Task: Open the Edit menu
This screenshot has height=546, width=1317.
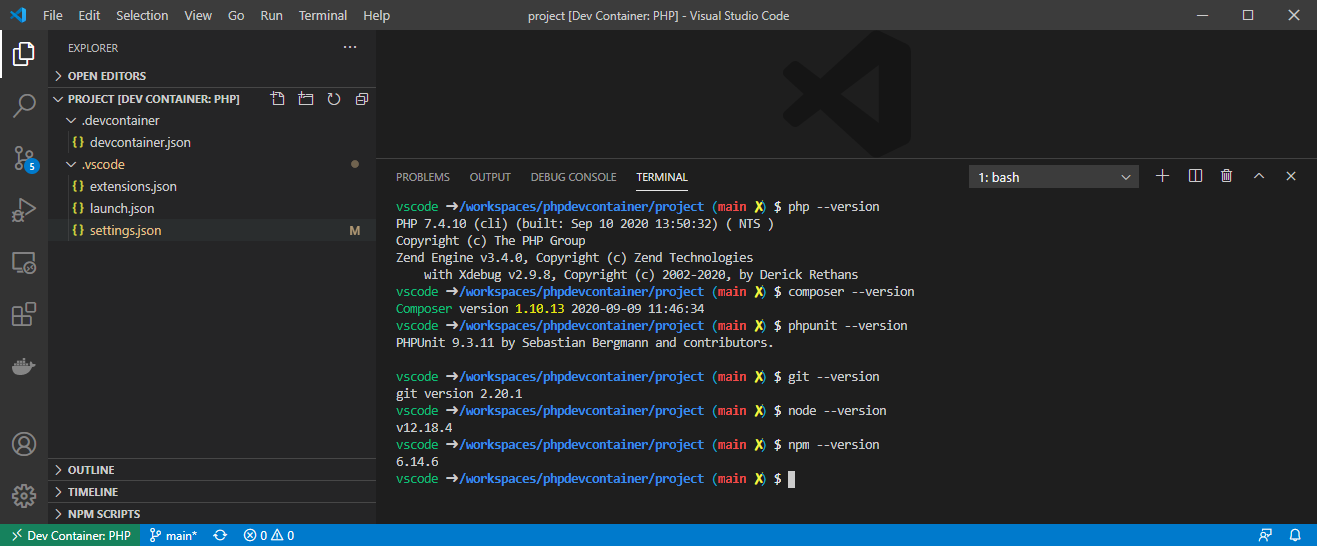Action: [x=89, y=15]
